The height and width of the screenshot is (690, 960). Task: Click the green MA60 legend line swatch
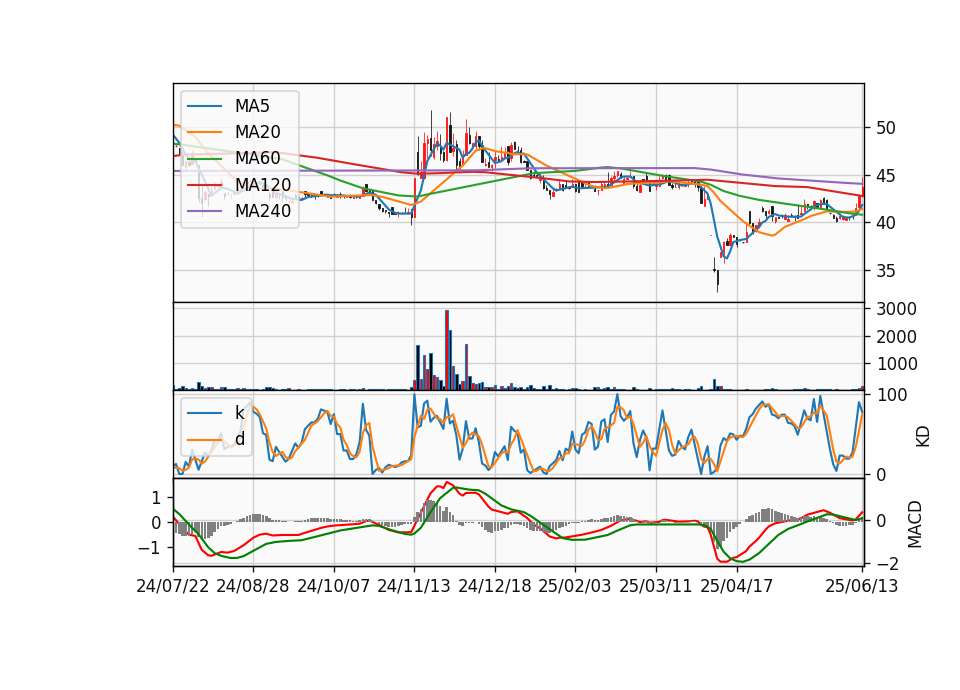point(204,159)
